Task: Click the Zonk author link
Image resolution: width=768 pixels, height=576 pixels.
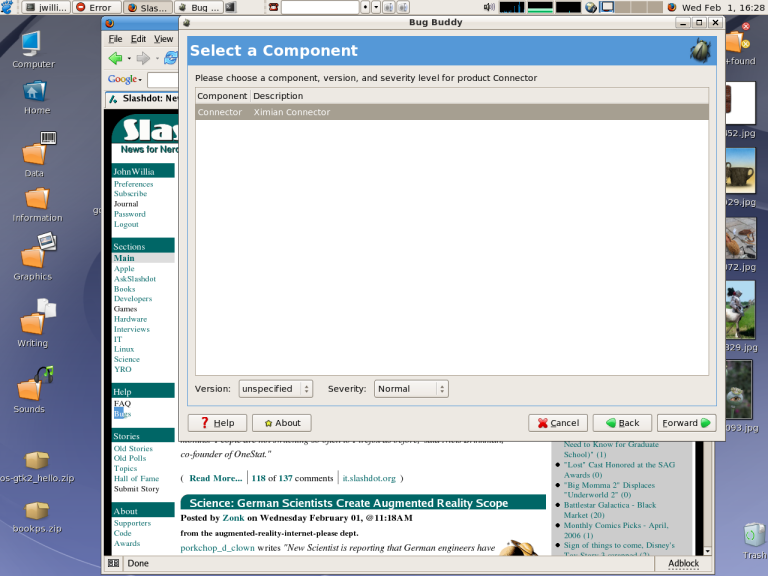Action: click(233, 518)
